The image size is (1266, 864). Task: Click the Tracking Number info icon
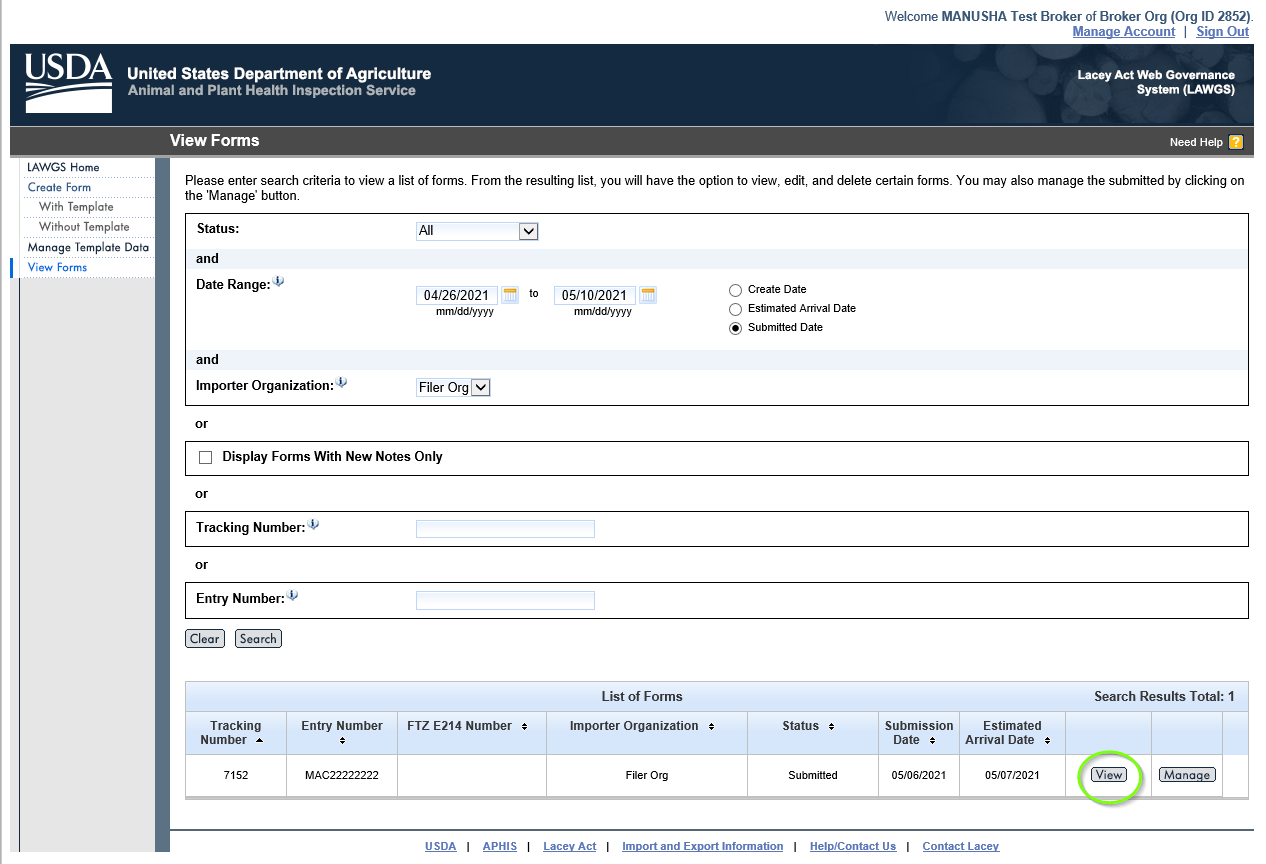click(x=314, y=525)
